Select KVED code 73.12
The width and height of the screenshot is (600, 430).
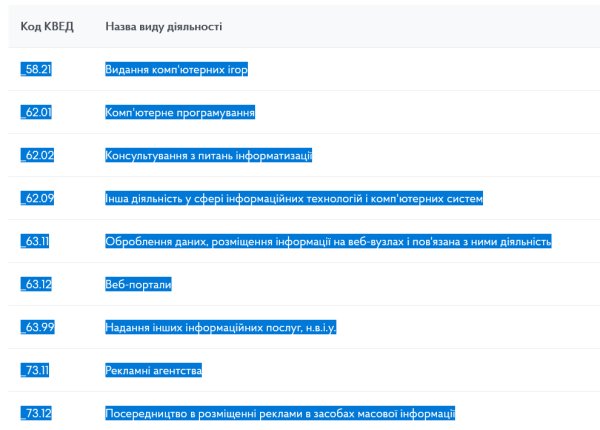(x=37, y=414)
